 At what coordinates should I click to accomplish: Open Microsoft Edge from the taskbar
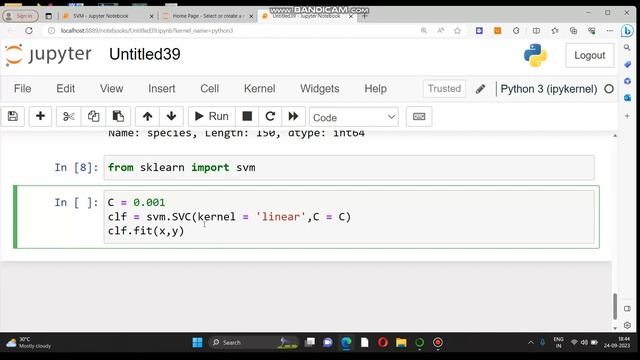coord(346,342)
